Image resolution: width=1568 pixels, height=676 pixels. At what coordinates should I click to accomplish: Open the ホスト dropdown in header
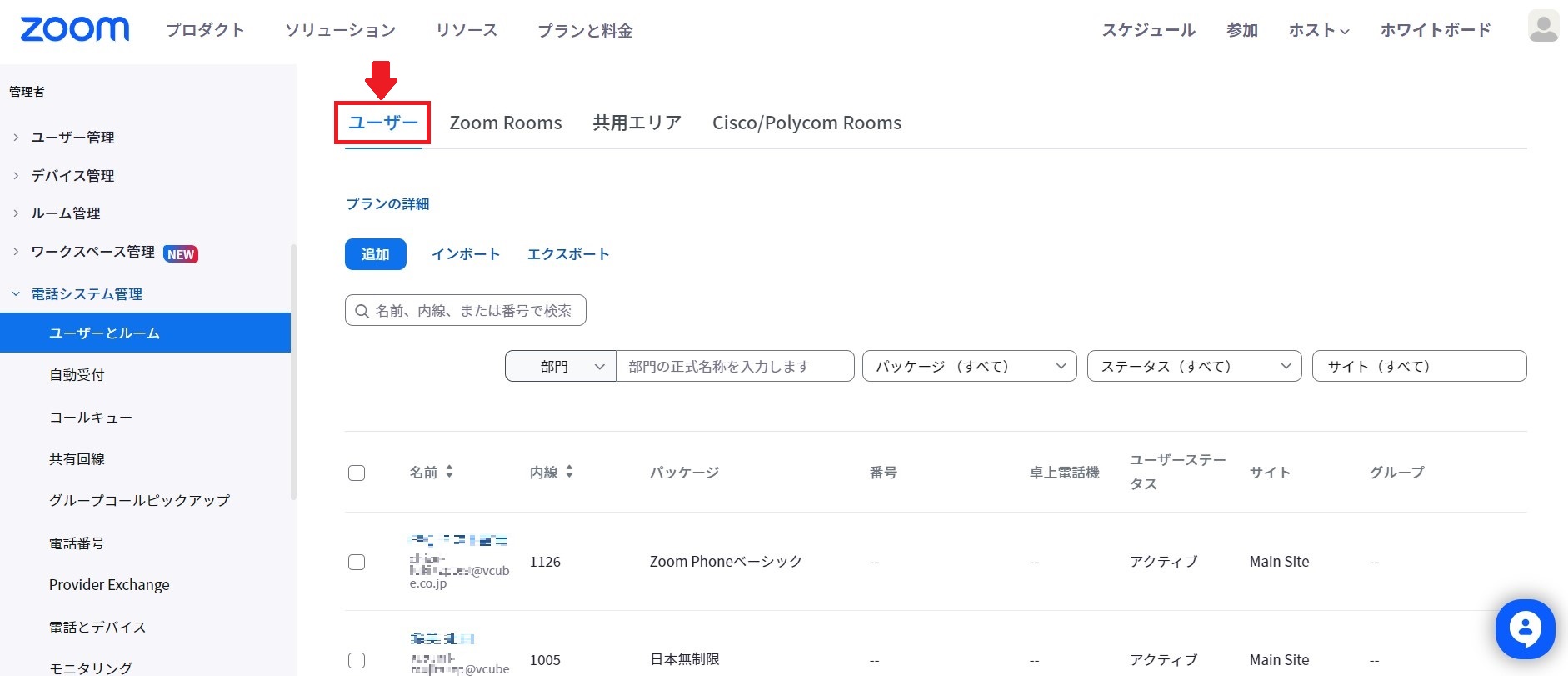click(1319, 30)
